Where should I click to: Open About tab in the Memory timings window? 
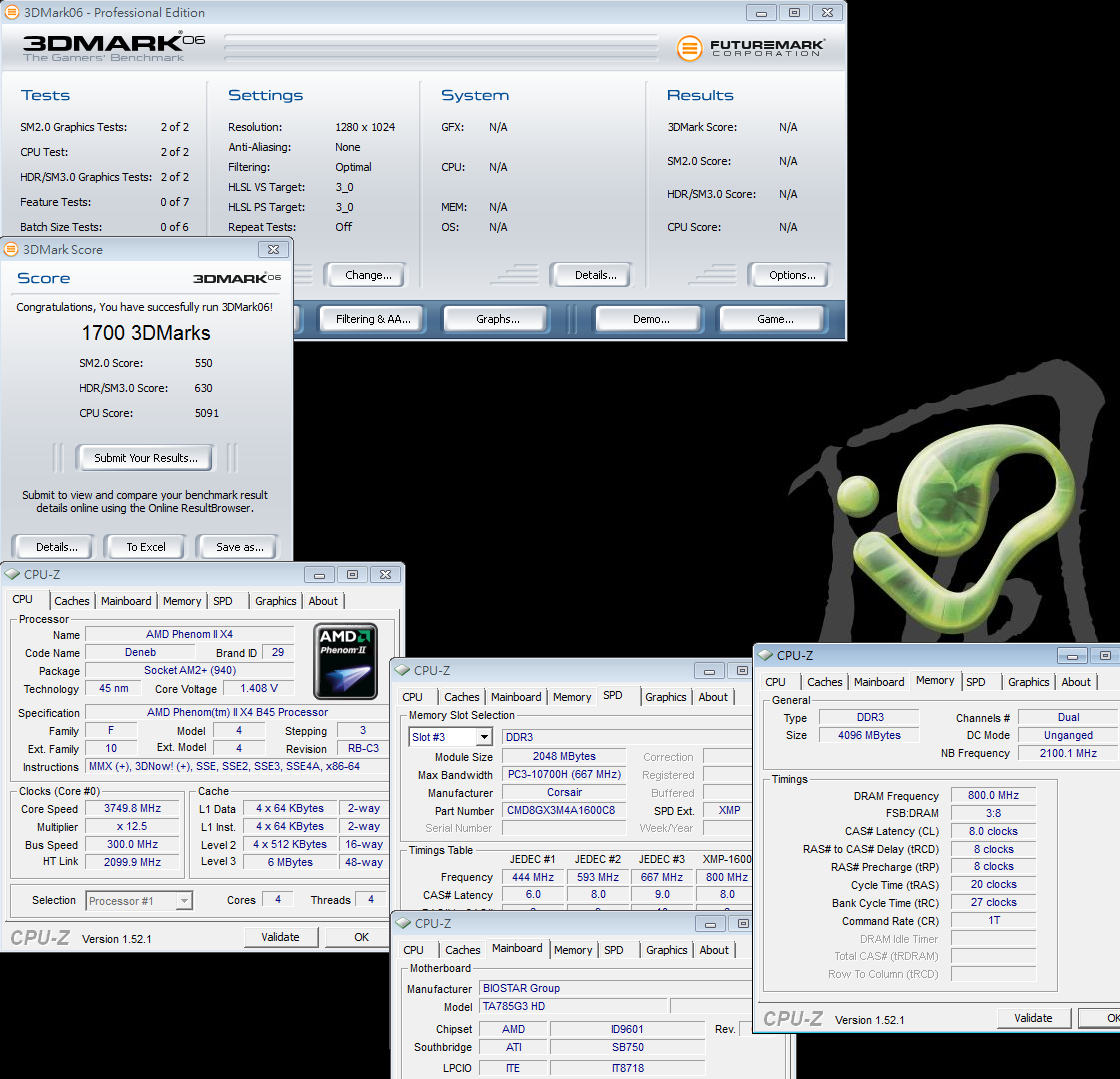[1076, 681]
